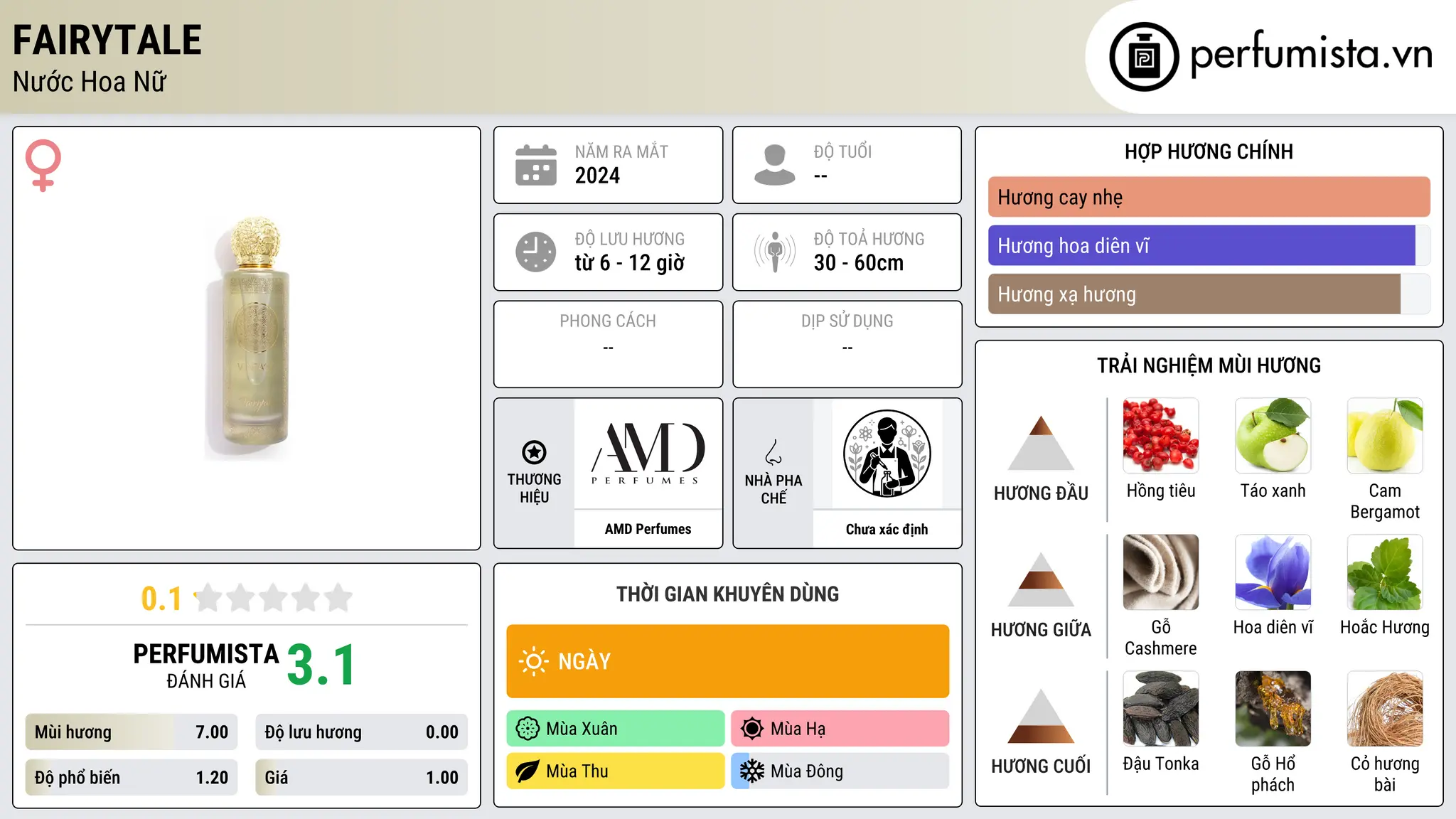Click the Giá 1.00 score bar
Viewport: 1456px width, 819px height.
click(x=362, y=778)
